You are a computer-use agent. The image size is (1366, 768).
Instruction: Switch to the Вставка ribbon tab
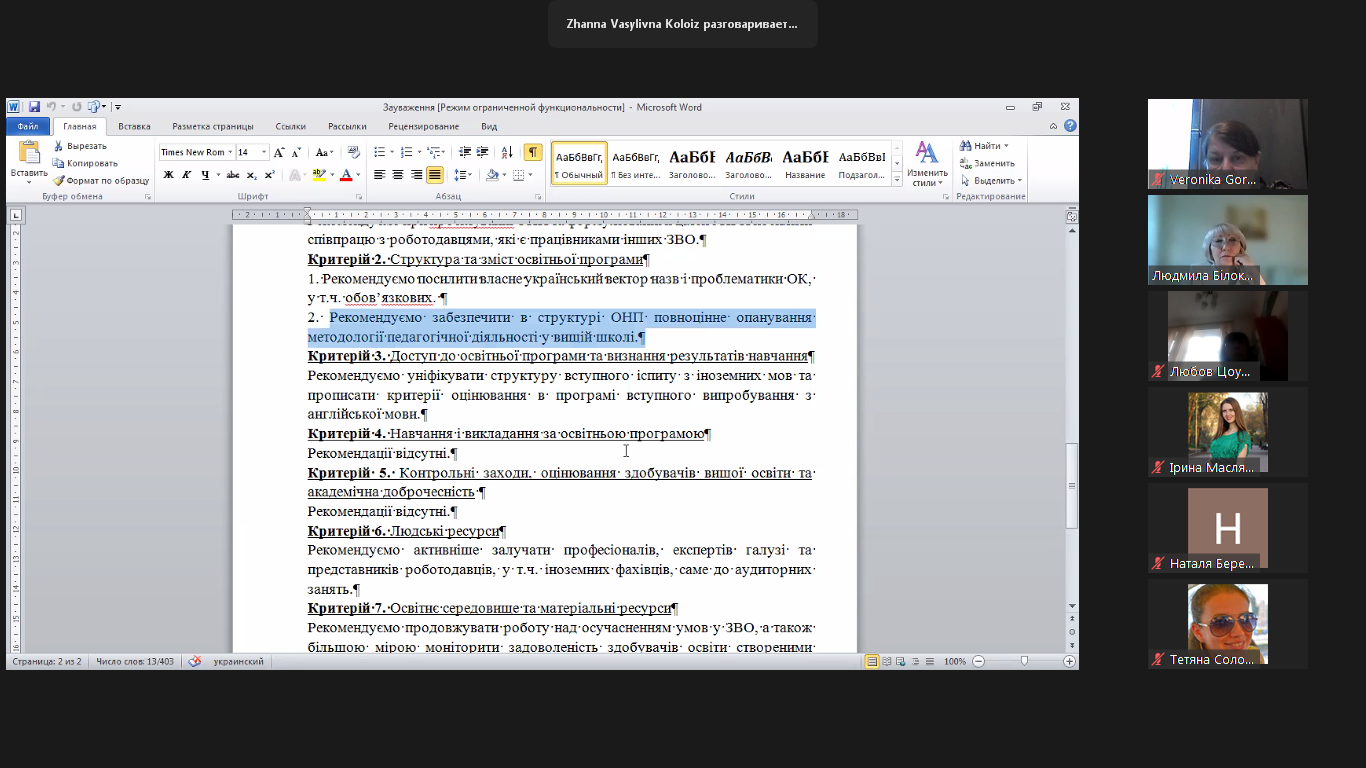(134, 127)
